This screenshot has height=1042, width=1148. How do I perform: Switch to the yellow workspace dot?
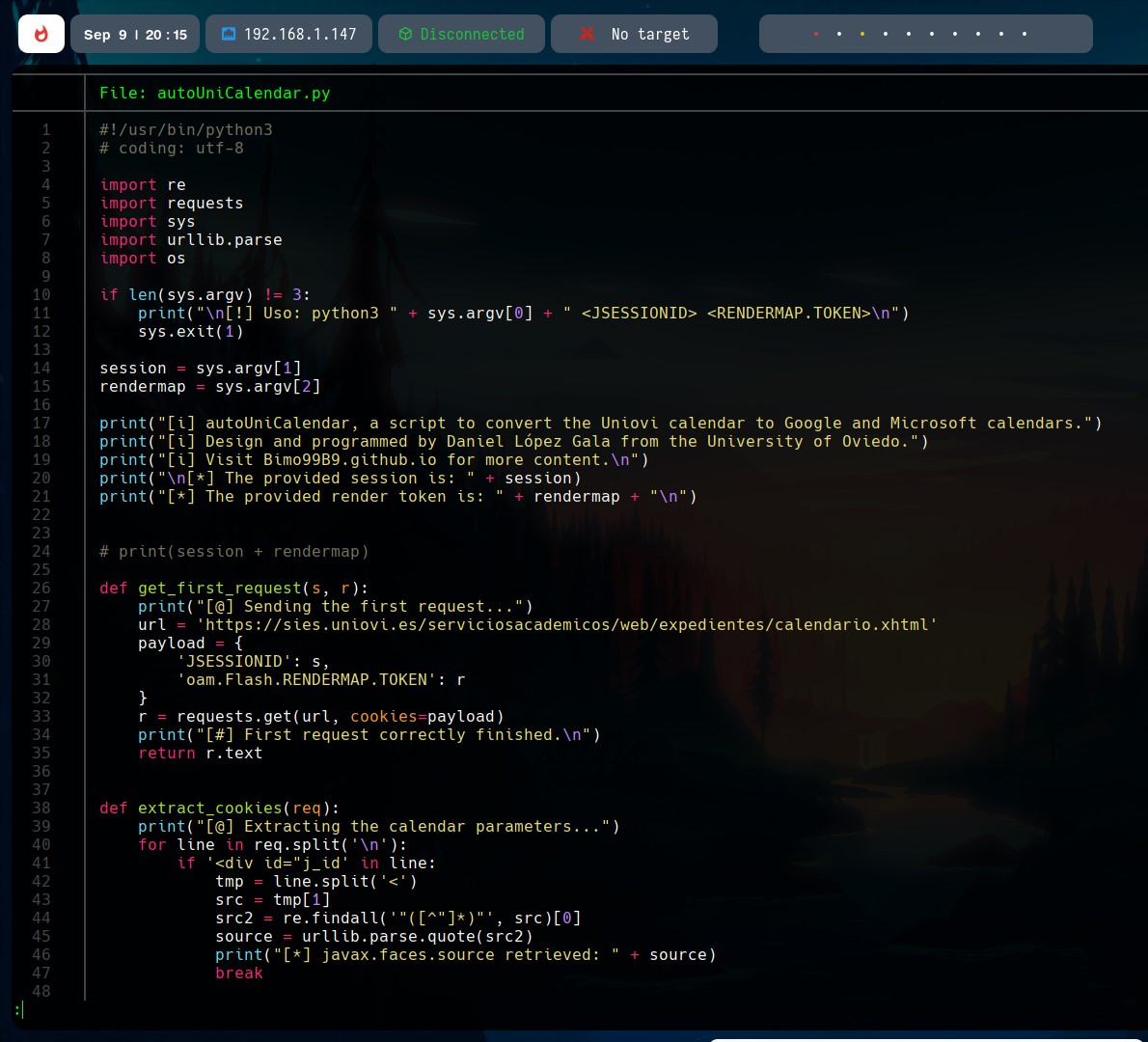tap(862, 34)
